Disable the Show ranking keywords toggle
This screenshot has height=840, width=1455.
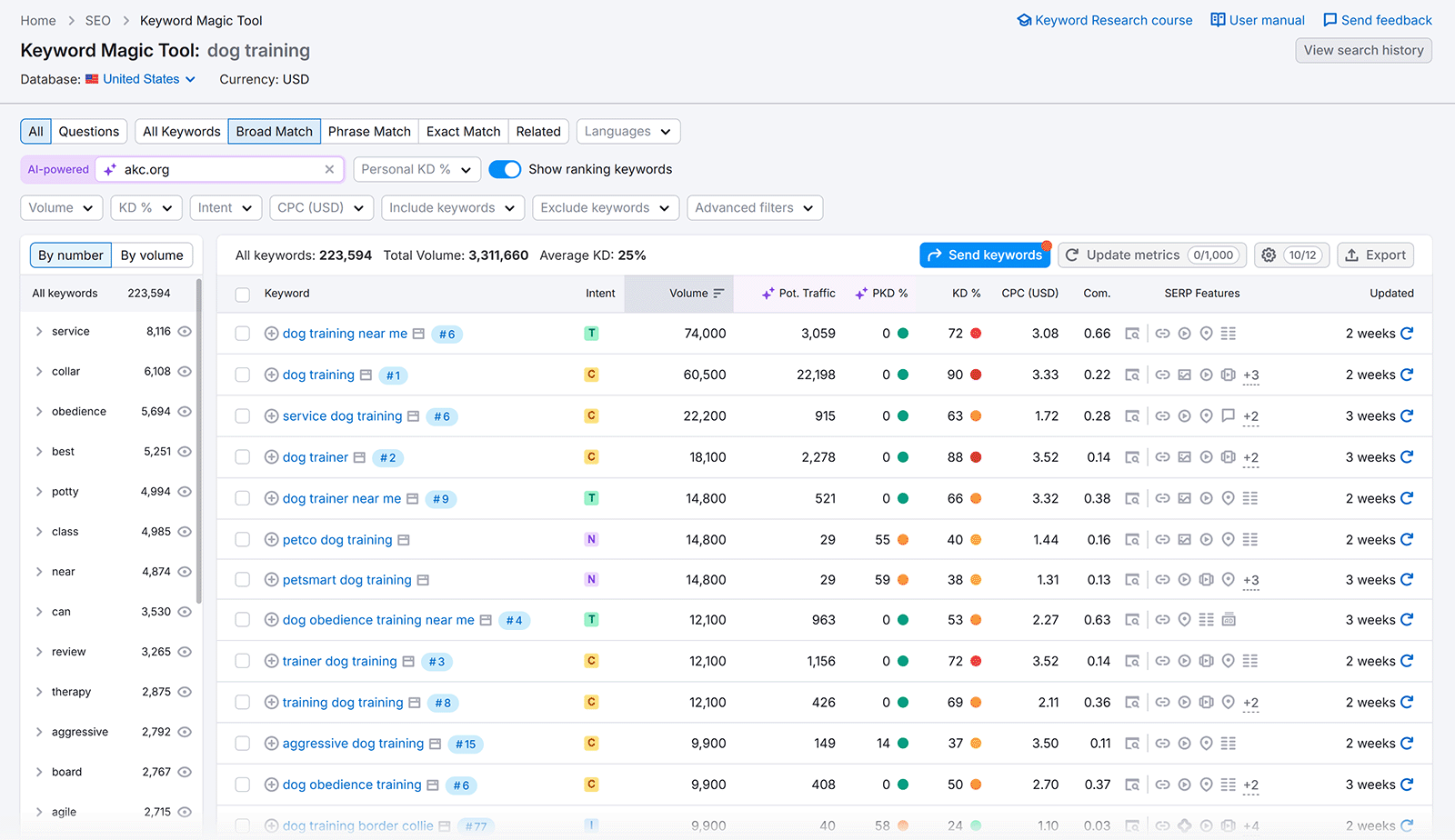click(x=505, y=169)
